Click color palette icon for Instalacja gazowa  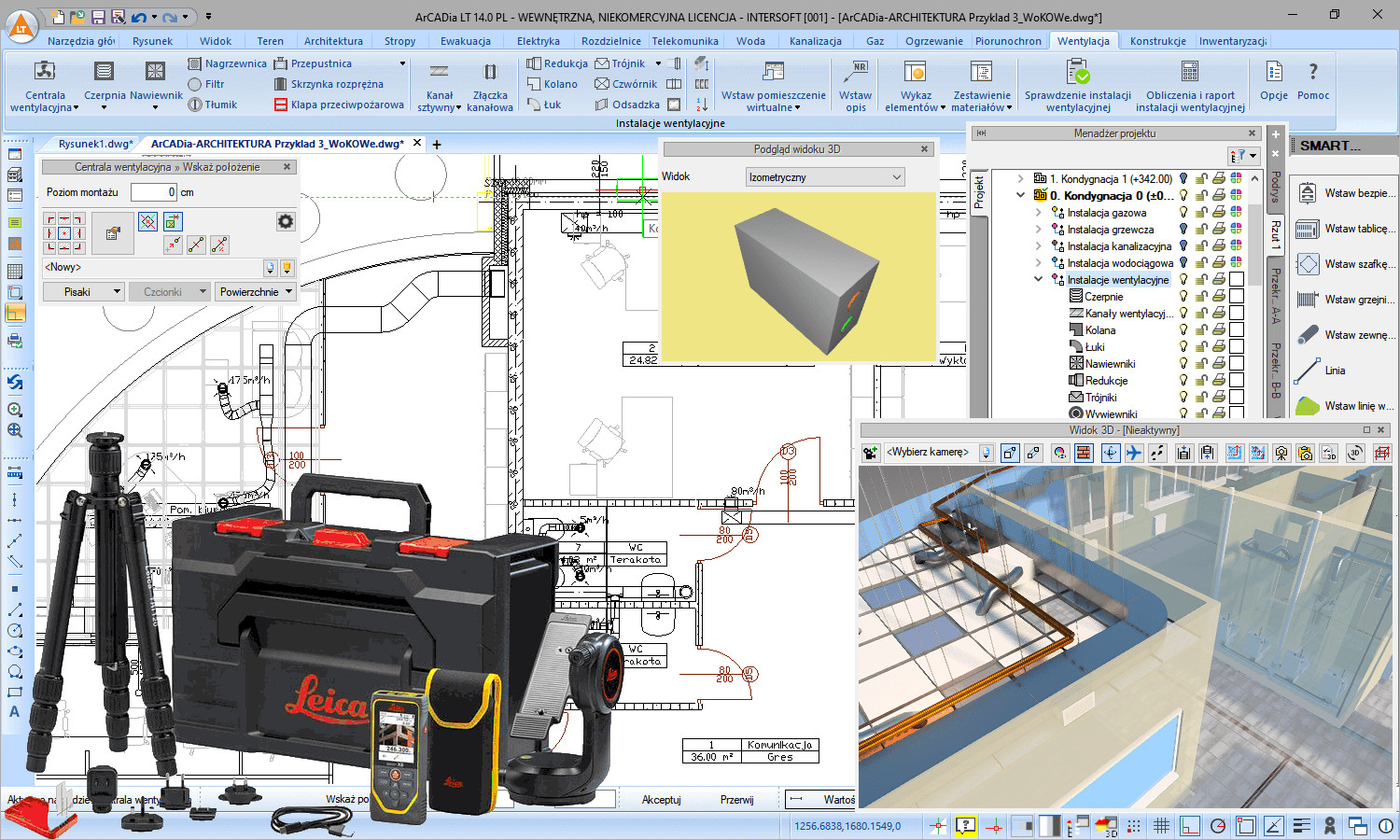coord(1237,213)
